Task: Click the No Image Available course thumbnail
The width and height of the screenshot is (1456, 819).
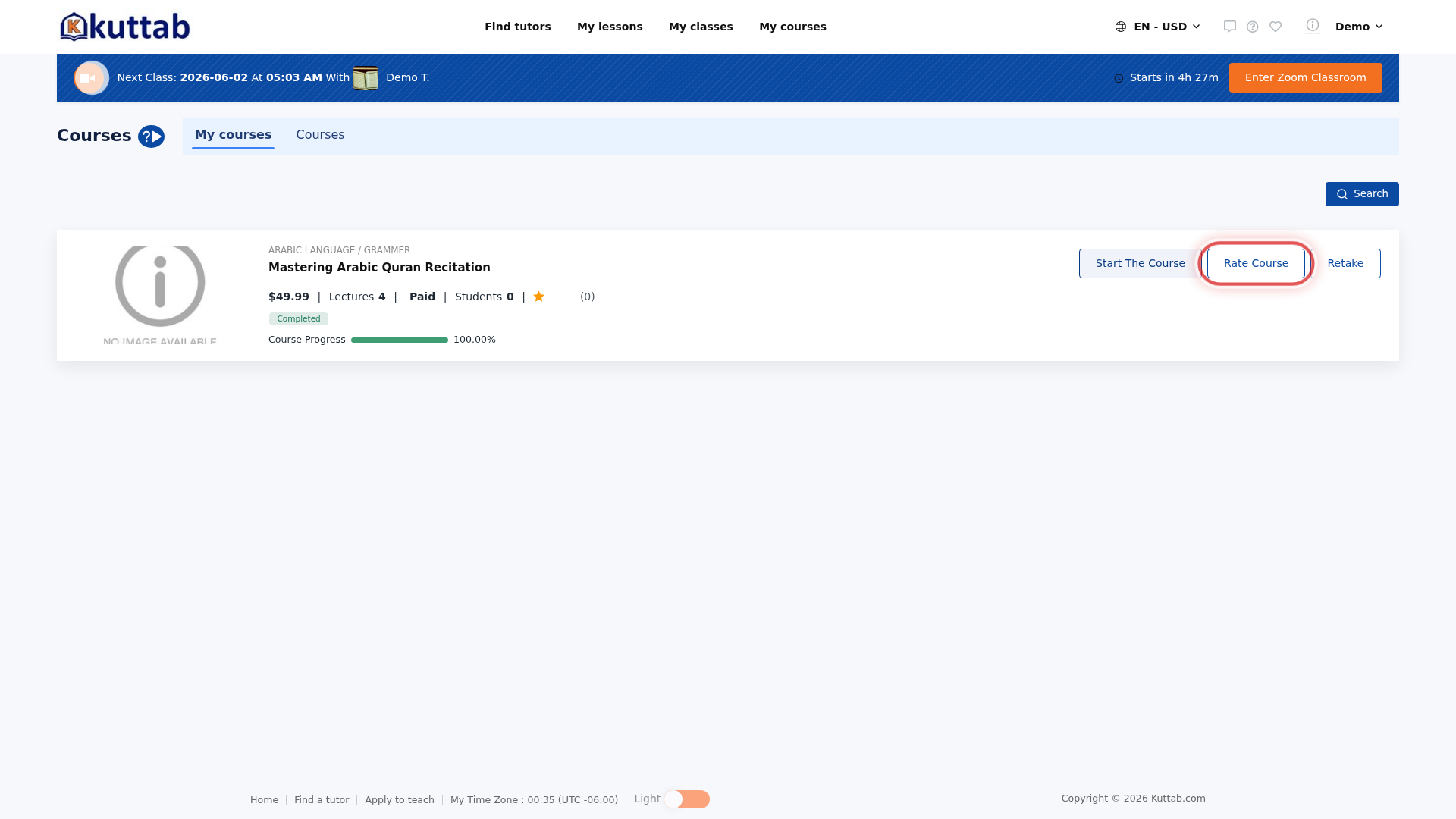Action: point(160,295)
